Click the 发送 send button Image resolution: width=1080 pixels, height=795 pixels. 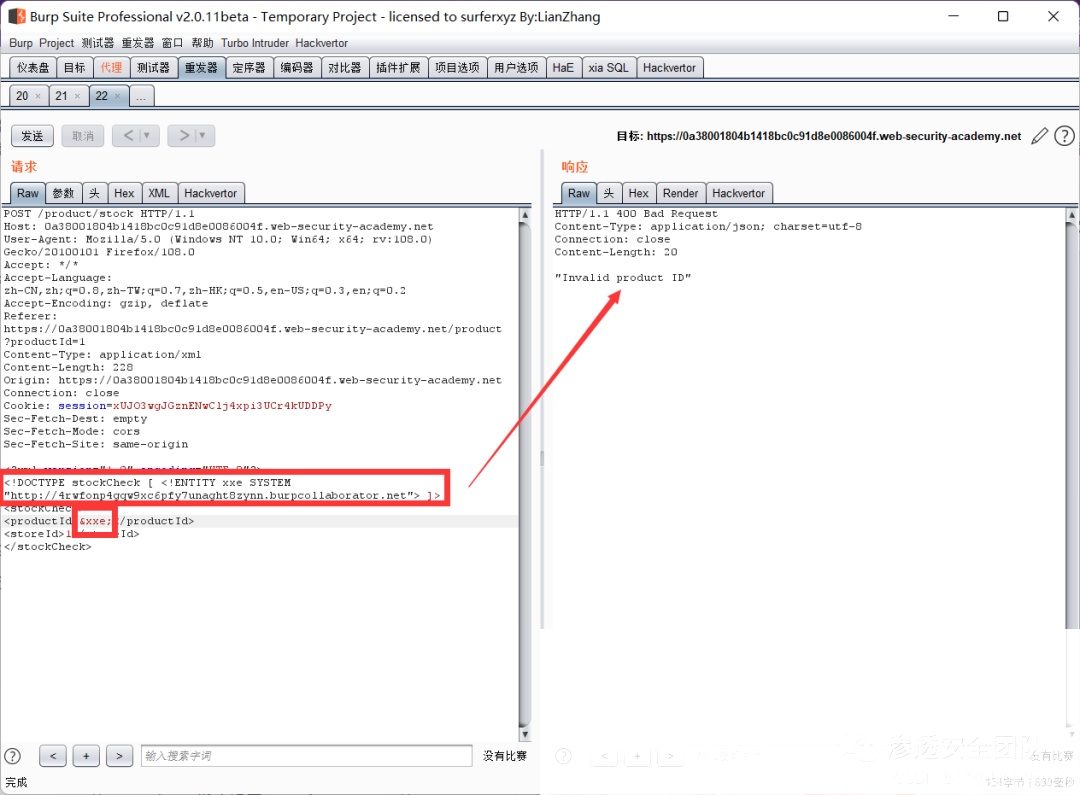tap(32, 136)
